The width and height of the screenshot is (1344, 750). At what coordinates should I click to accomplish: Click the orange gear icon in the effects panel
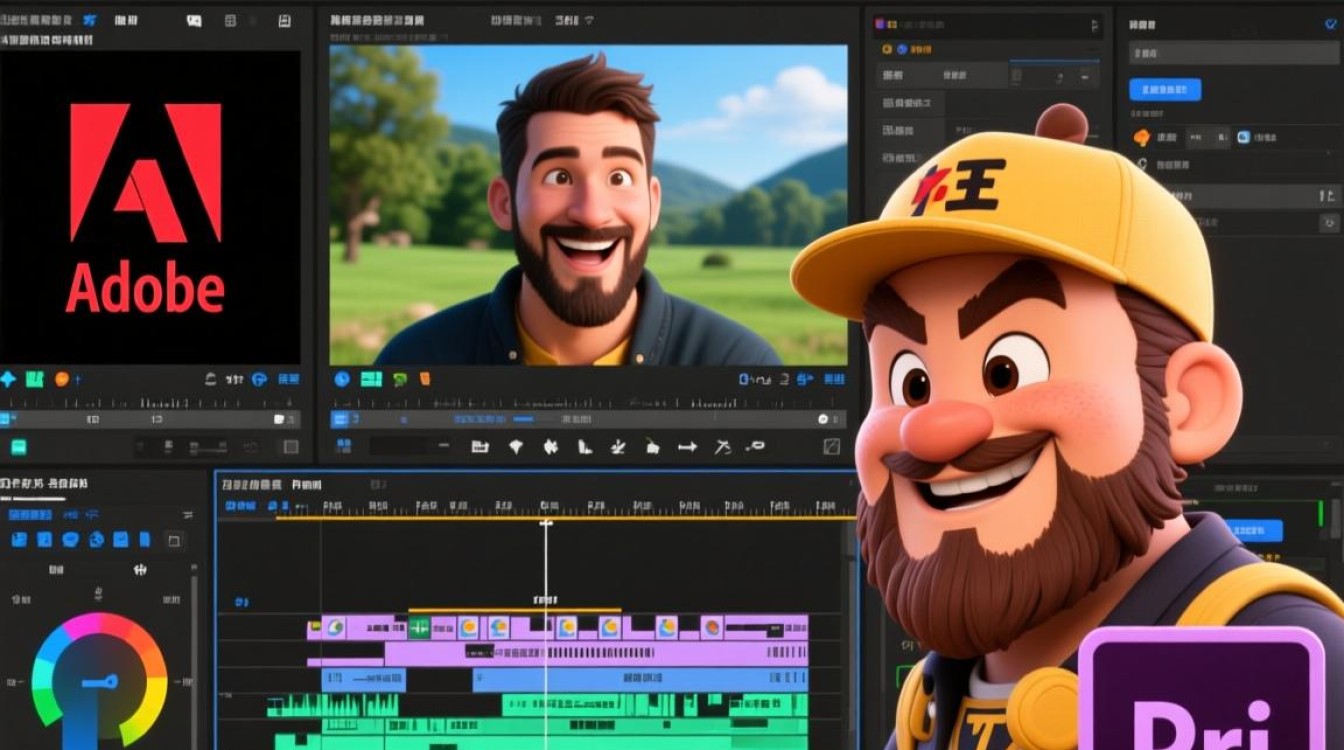click(886, 48)
